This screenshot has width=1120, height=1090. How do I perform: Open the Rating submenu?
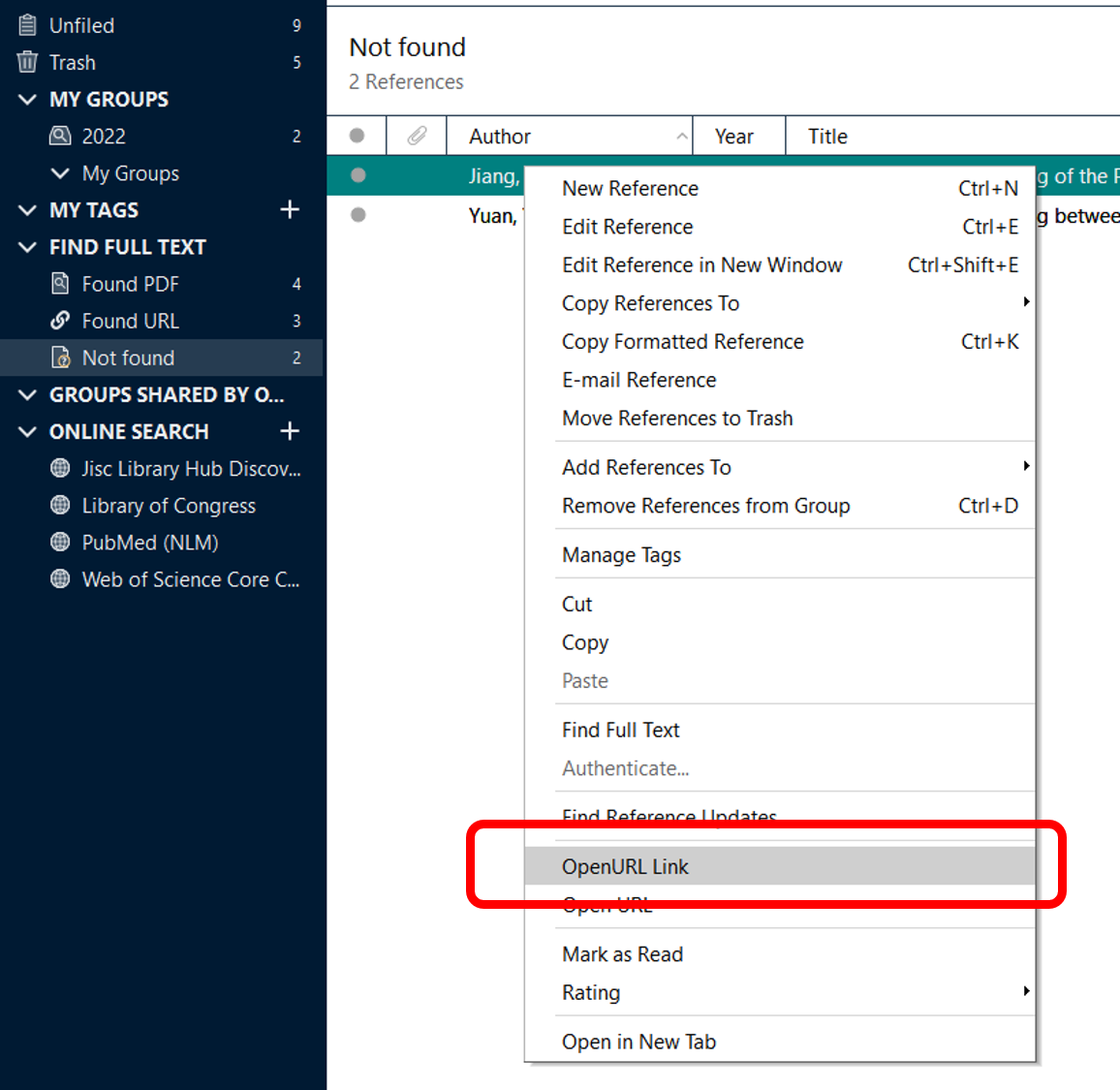[780, 993]
